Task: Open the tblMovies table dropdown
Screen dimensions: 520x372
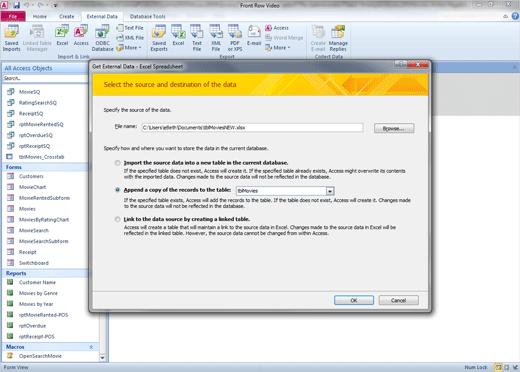Action: tap(330, 191)
